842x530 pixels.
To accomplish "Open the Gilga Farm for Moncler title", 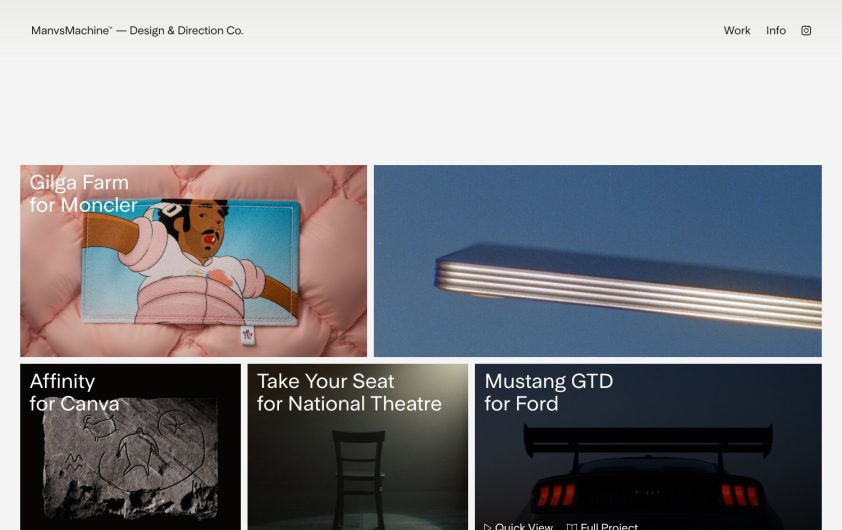I will [x=83, y=194].
